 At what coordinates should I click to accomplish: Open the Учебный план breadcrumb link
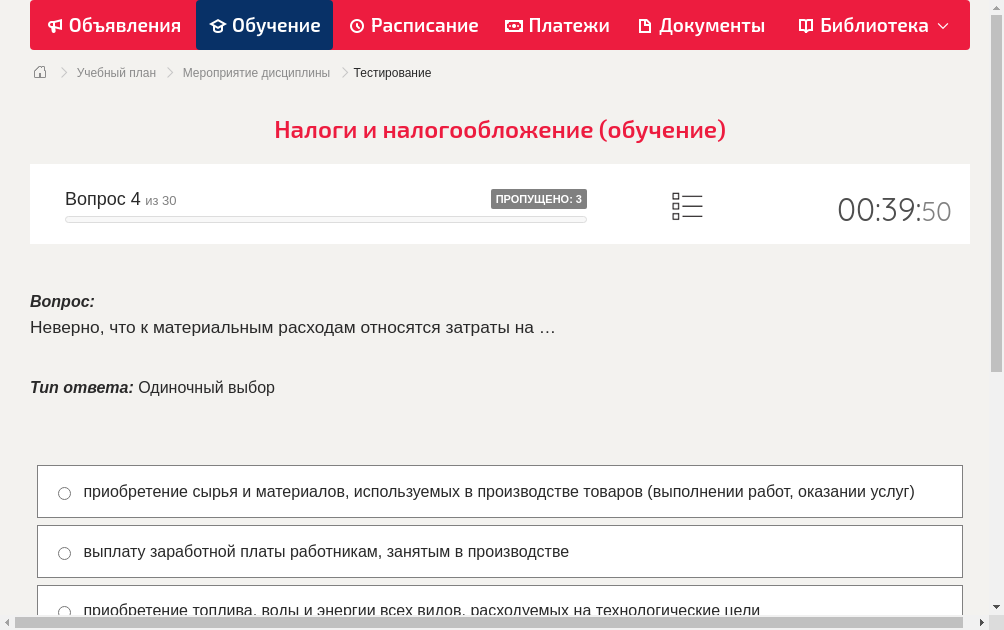[115, 72]
